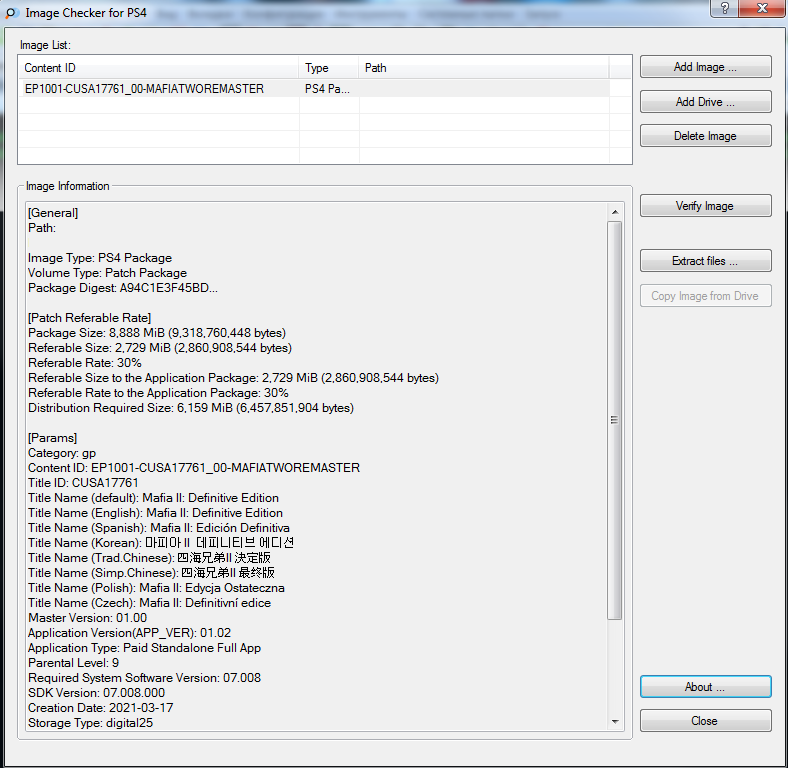Click the scroll down arrow in Image Information
This screenshot has height=768, width=788.
click(x=615, y=721)
